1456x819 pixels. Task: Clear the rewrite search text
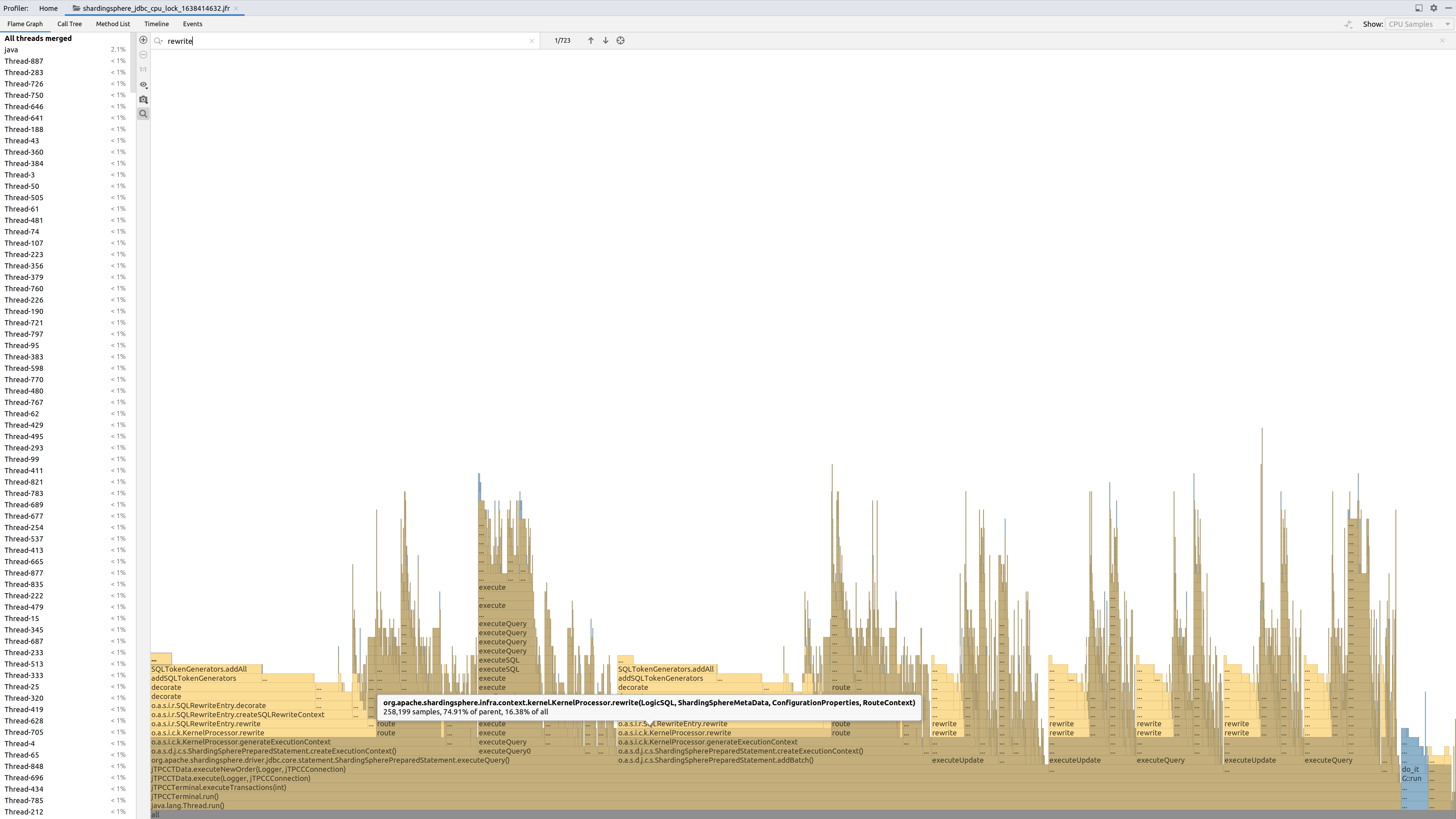click(531, 41)
